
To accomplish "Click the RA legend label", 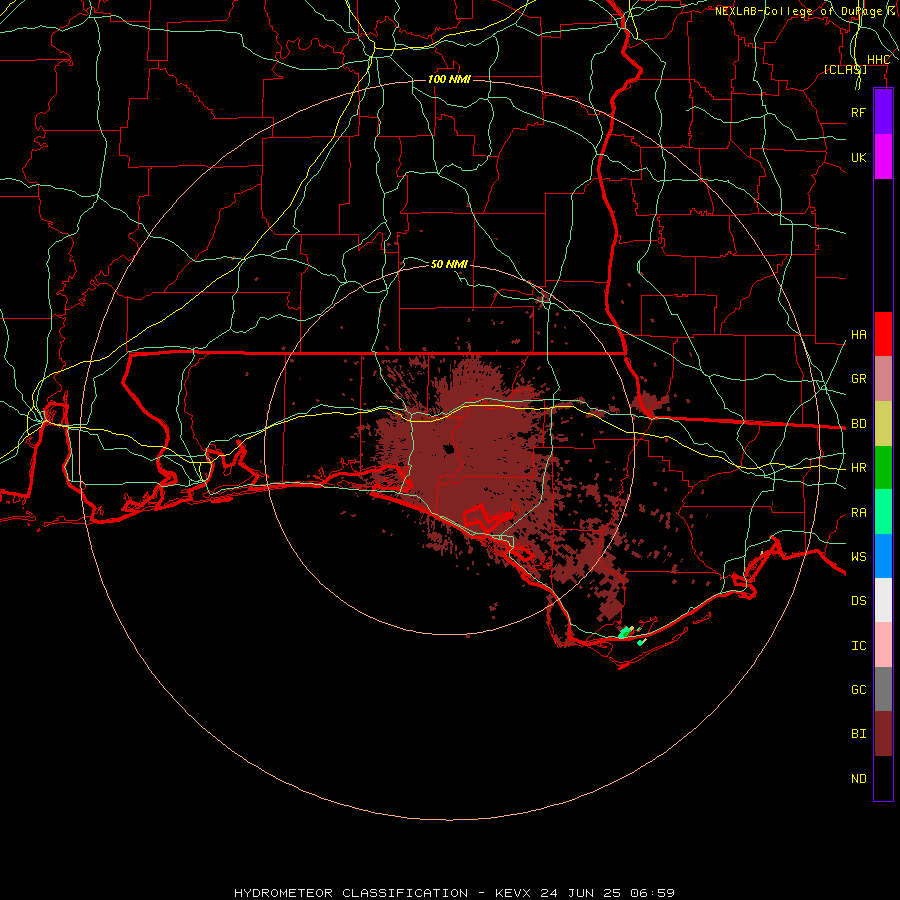I will coord(858,513).
